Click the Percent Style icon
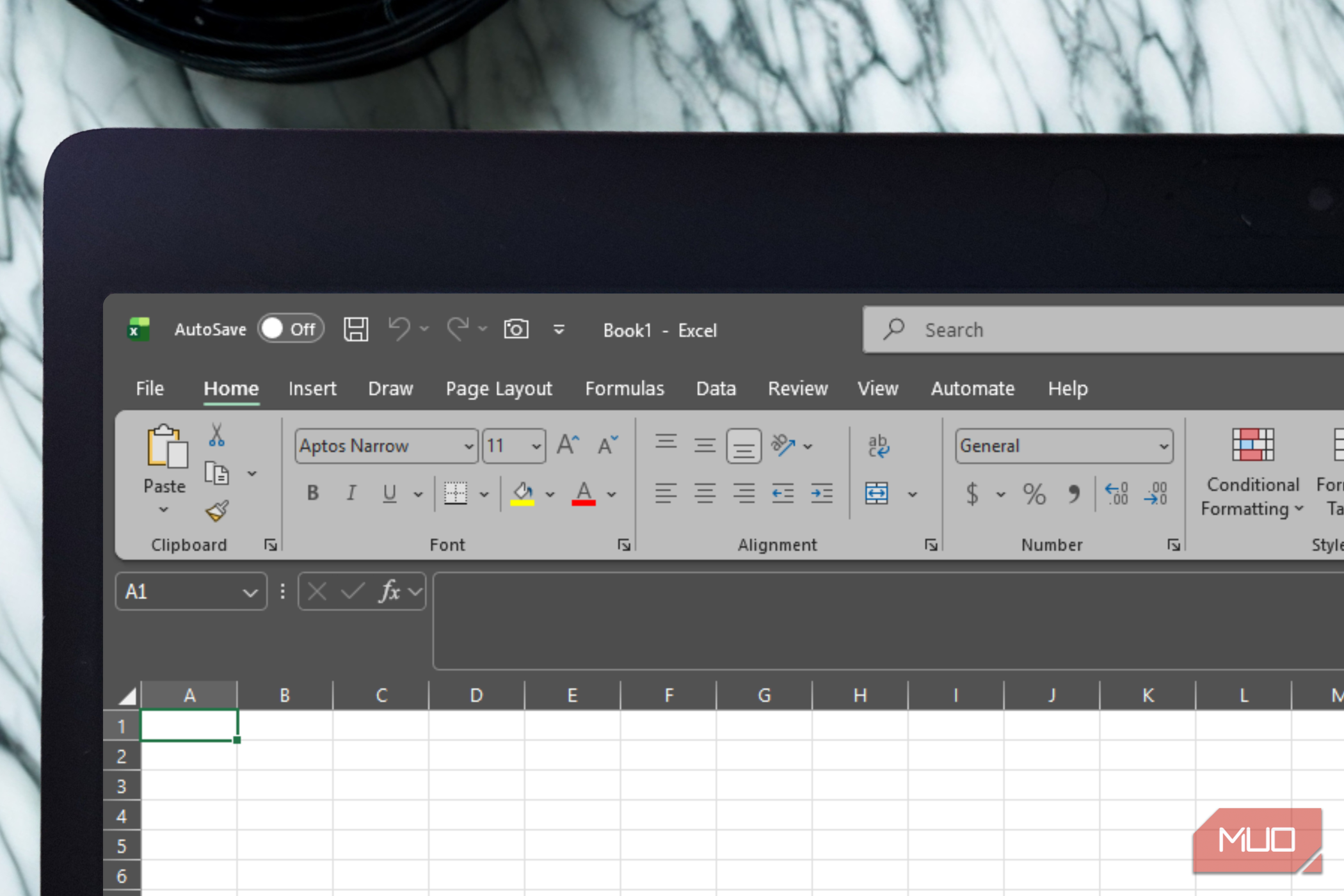This screenshot has width=1344, height=896. click(1034, 493)
